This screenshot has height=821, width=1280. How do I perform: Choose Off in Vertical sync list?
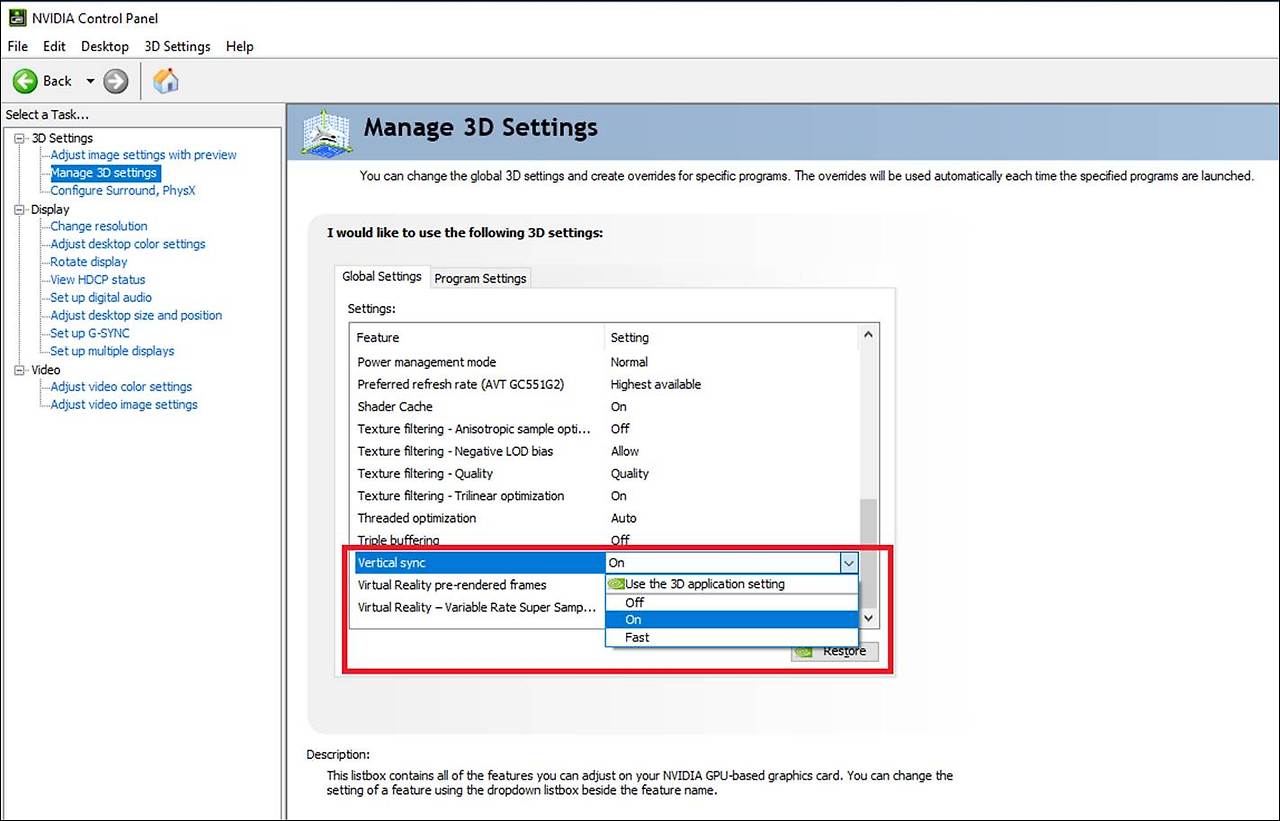(732, 602)
